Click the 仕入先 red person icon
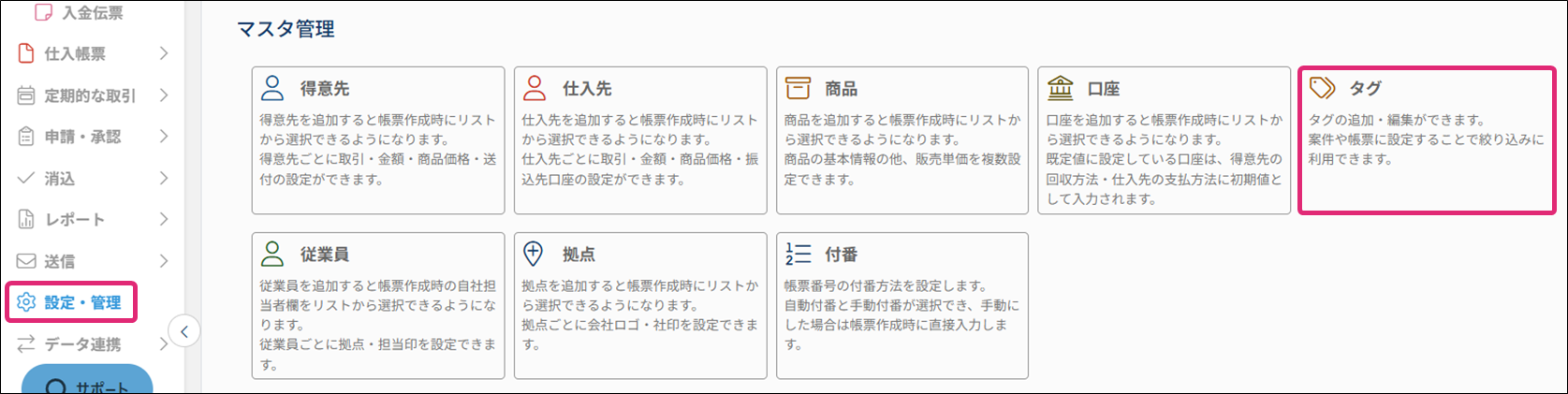1568x394 pixels. pyautogui.click(x=535, y=88)
